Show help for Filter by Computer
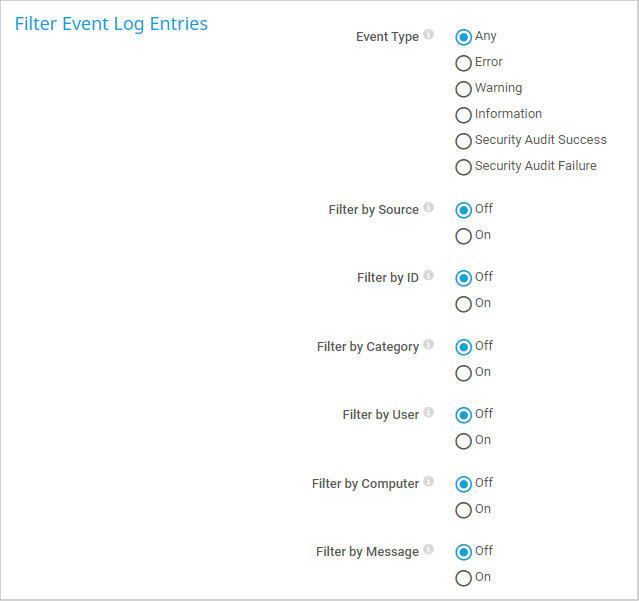This screenshot has height=601, width=639. pyautogui.click(x=429, y=482)
